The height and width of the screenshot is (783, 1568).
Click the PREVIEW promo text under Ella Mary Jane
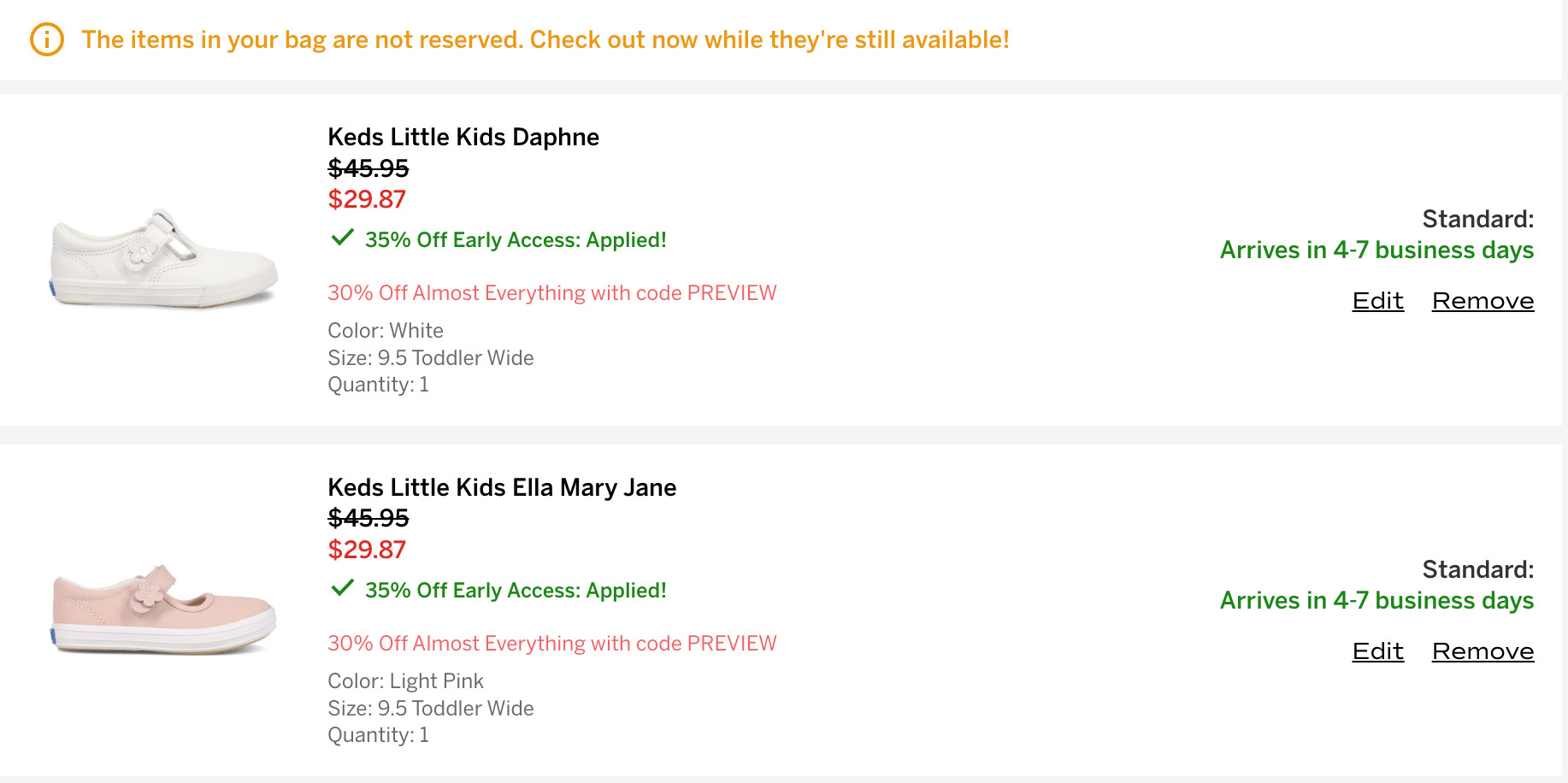pos(551,644)
